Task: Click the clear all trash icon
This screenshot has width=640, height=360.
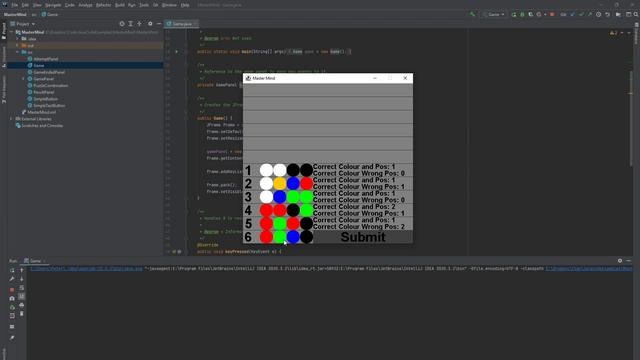Action: (x=22, y=313)
